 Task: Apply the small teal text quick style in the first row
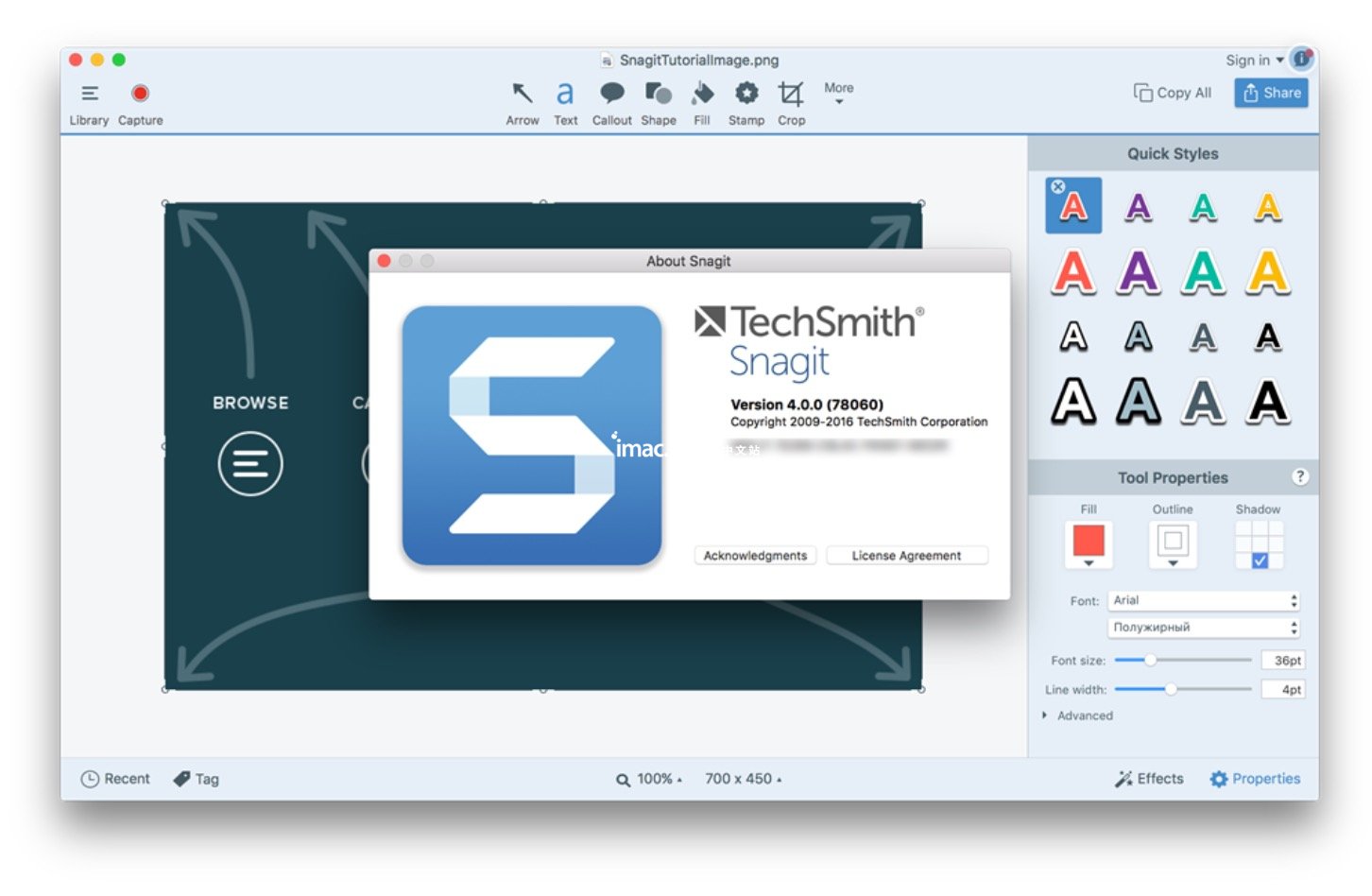(1203, 207)
